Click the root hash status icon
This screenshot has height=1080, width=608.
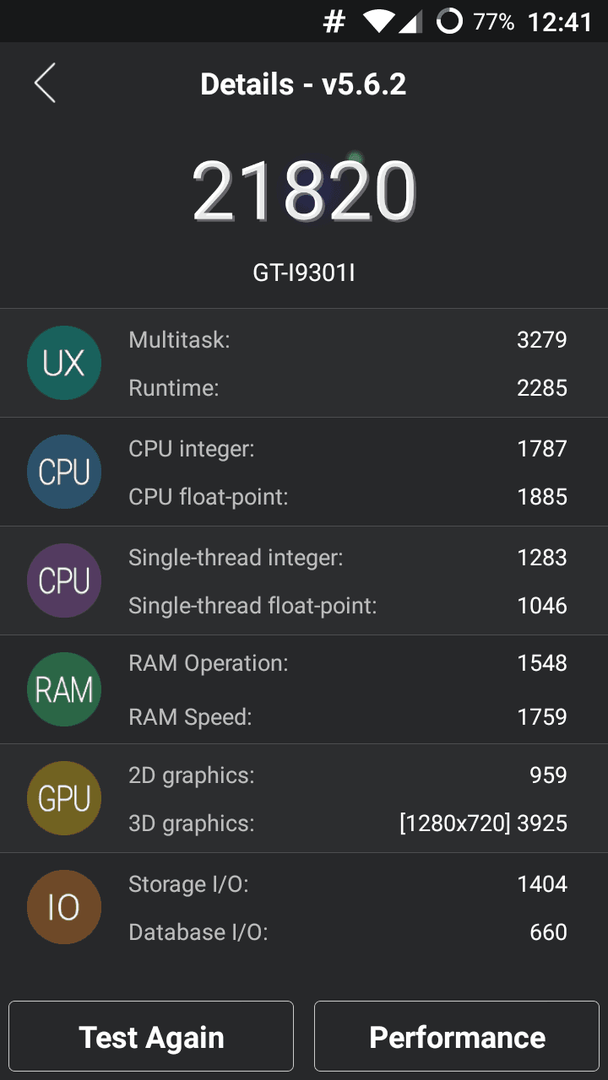(334, 22)
